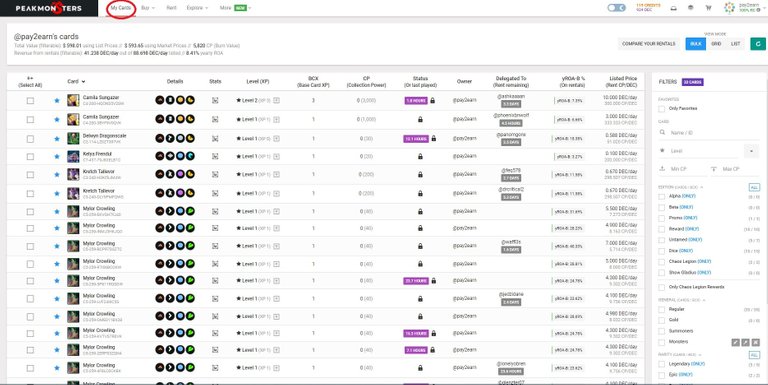This screenshot has width=768, height=385.
Task: Click plus icon beside Level 2 Camila Sungazer
Action: click(276, 100)
